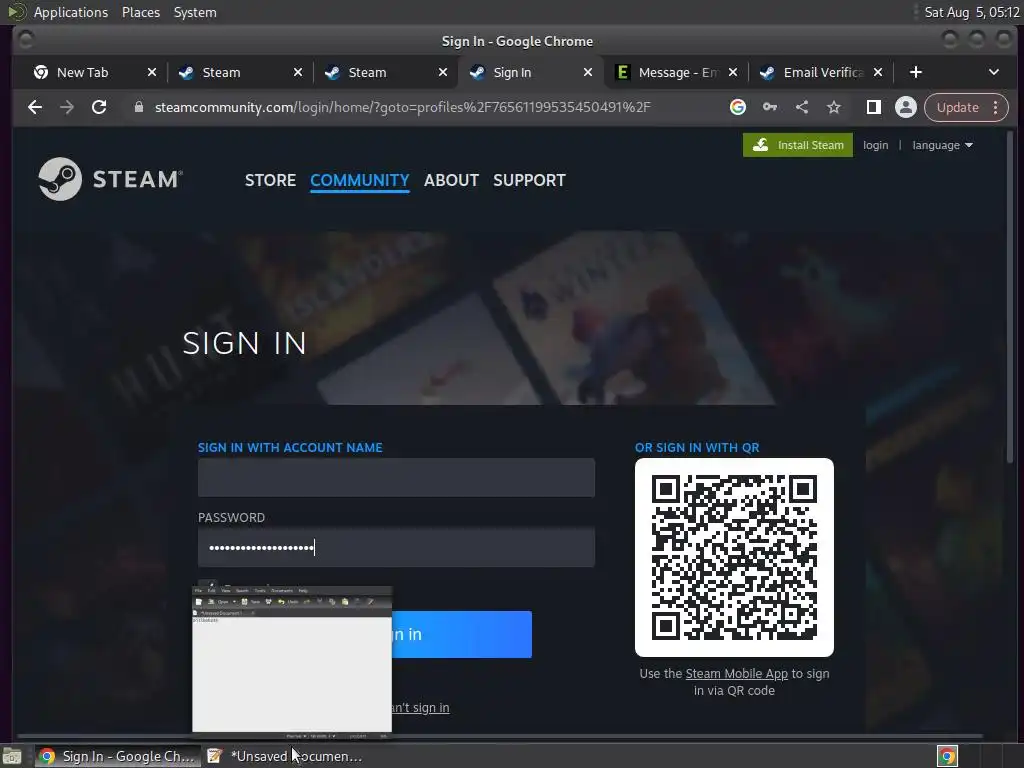The width and height of the screenshot is (1024, 768).
Task: Switch to the Message - Email tab
Action: coord(677,72)
